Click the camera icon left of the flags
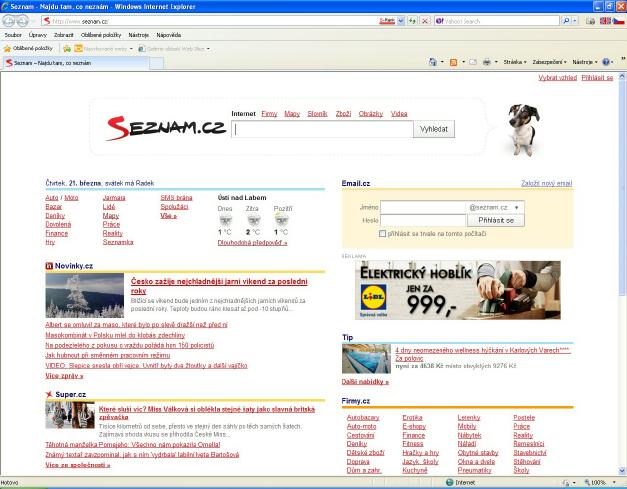The width and height of the screenshot is (627, 489). pyautogui.click(x=591, y=21)
